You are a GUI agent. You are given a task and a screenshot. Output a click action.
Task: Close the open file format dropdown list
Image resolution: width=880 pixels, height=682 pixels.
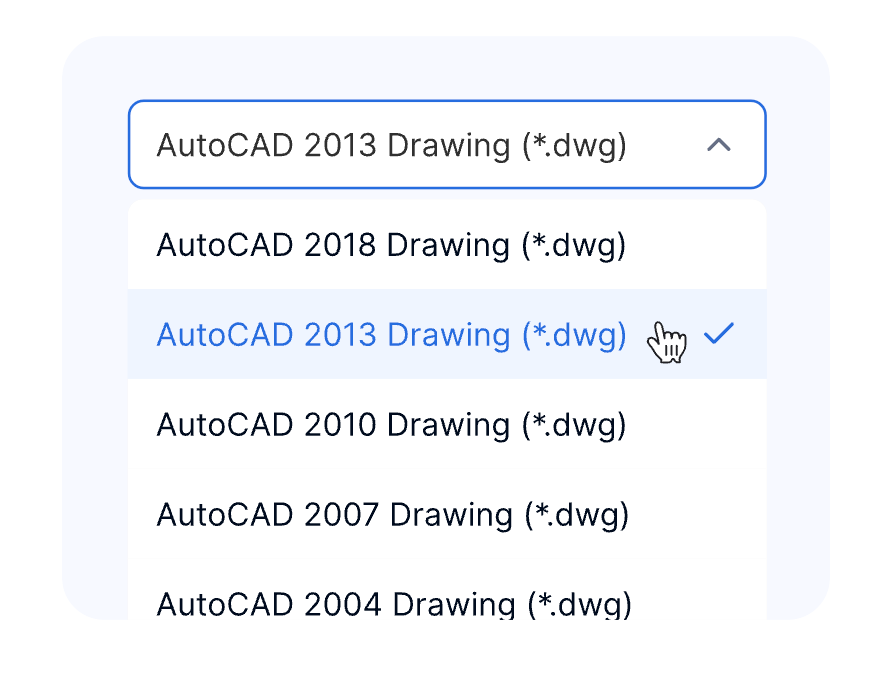[x=718, y=145]
